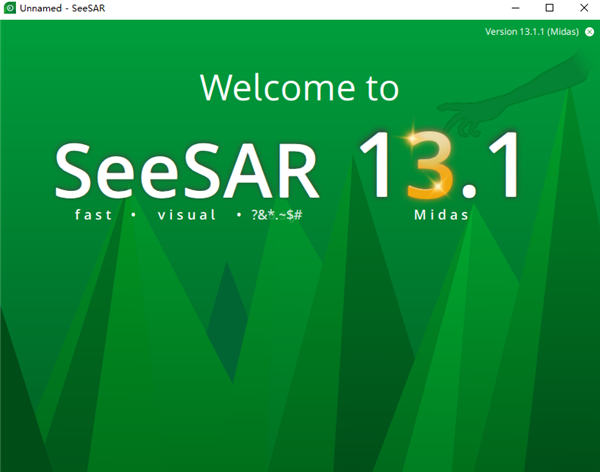Click the Version 13.1.1 (Midas) label
Image resolution: width=600 pixels, height=472 pixels.
coord(531,32)
